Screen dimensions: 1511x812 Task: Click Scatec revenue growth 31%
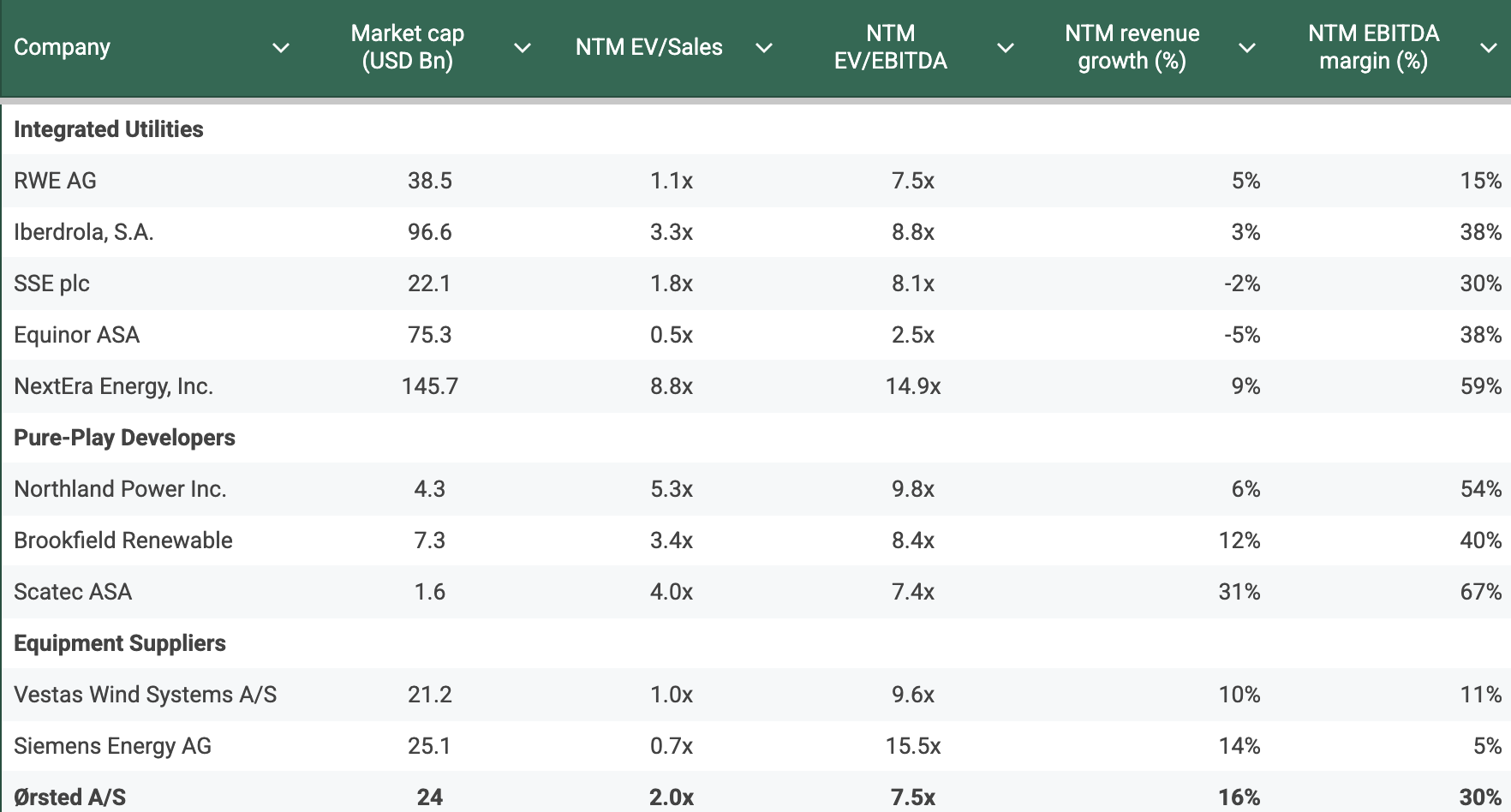click(1239, 592)
